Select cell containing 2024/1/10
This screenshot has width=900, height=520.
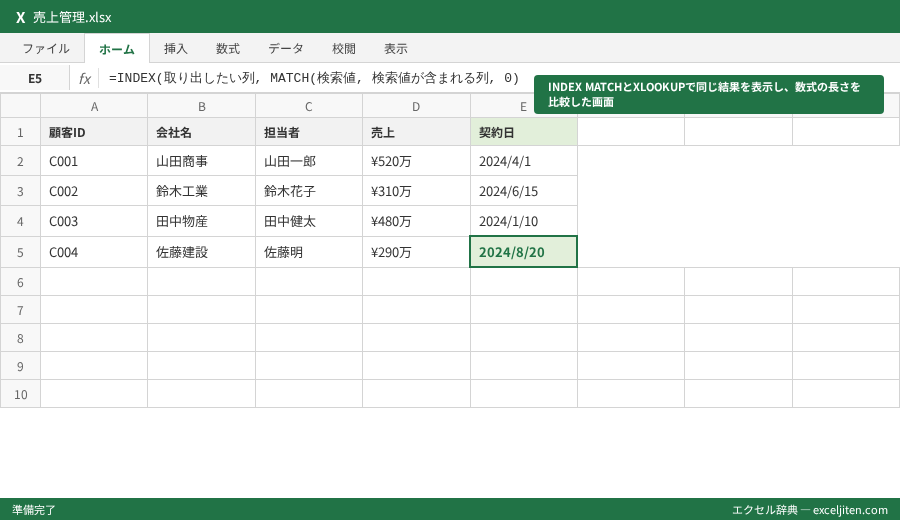point(523,221)
